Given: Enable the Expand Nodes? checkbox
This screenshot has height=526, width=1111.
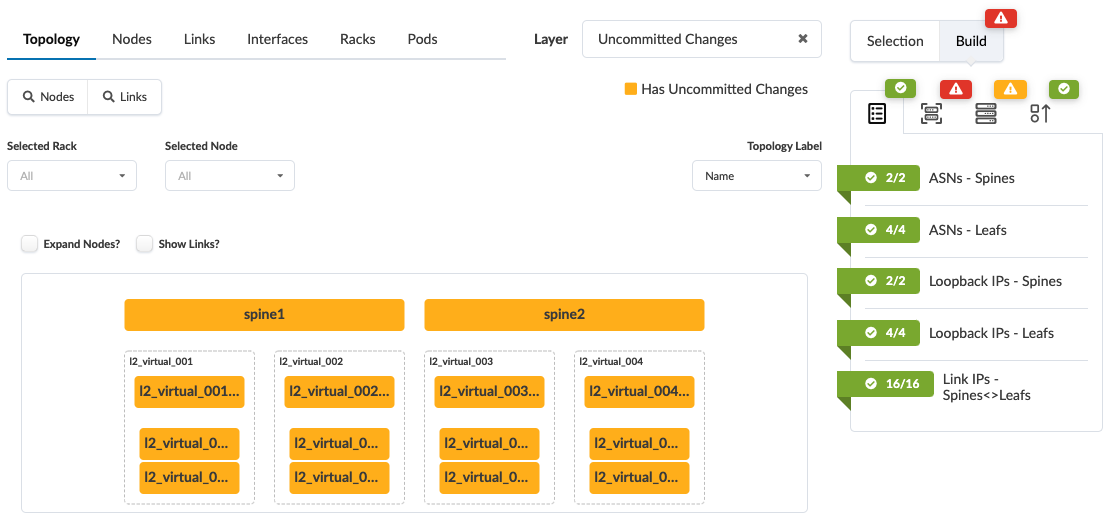Looking at the screenshot, I should point(30,244).
